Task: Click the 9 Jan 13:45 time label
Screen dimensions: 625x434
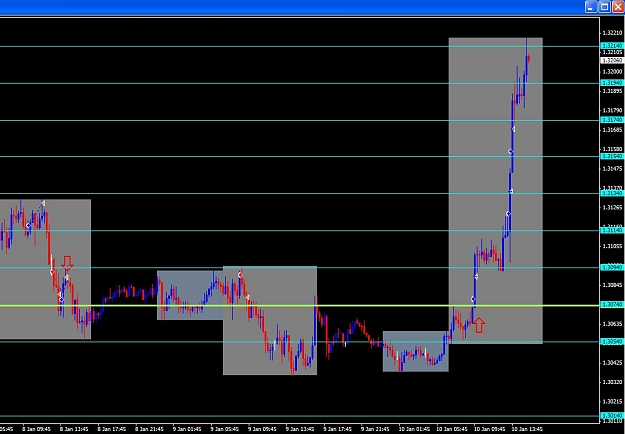Action: click(x=300, y=429)
